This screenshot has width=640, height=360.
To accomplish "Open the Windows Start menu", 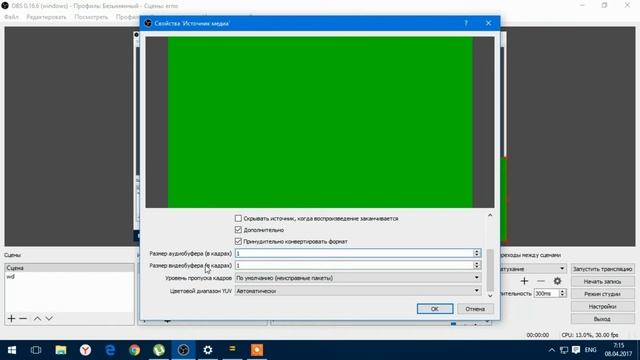I will (12, 350).
